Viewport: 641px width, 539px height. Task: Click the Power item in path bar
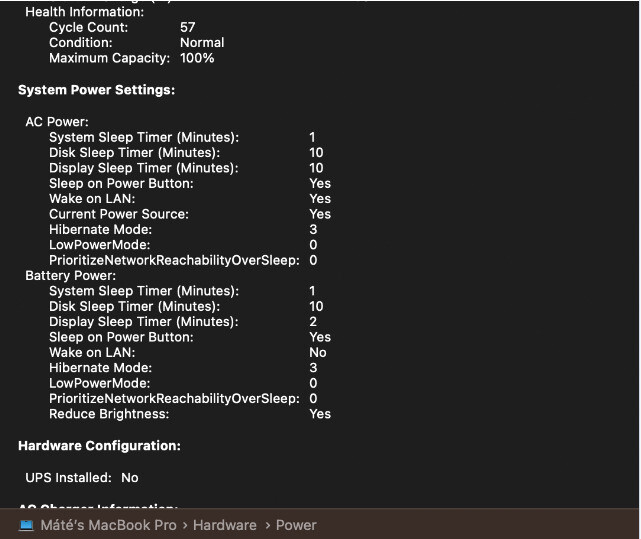pyautogui.click(x=296, y=525)
